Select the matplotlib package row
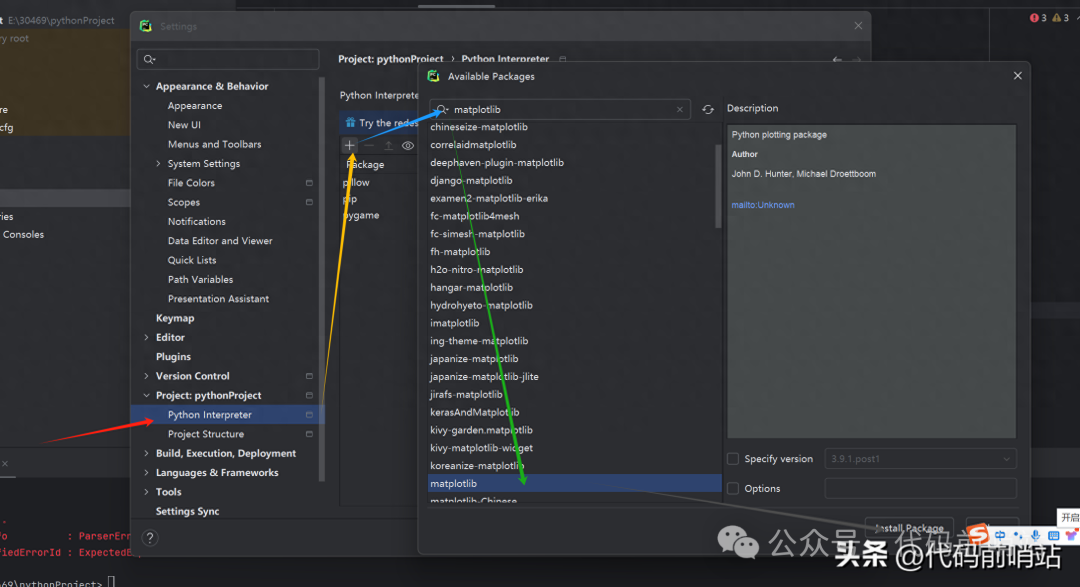 coord(574,484)
